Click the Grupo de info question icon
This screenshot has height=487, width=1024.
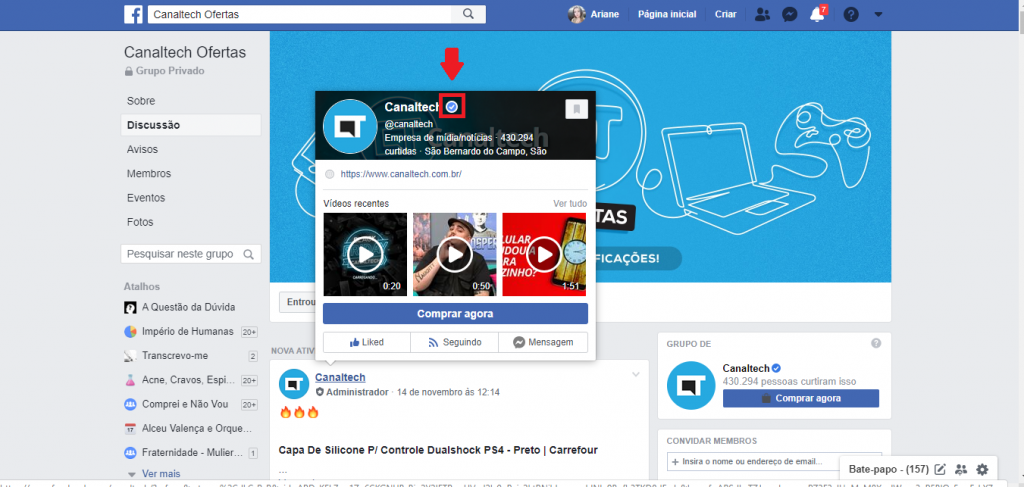[x=876, y=343]
